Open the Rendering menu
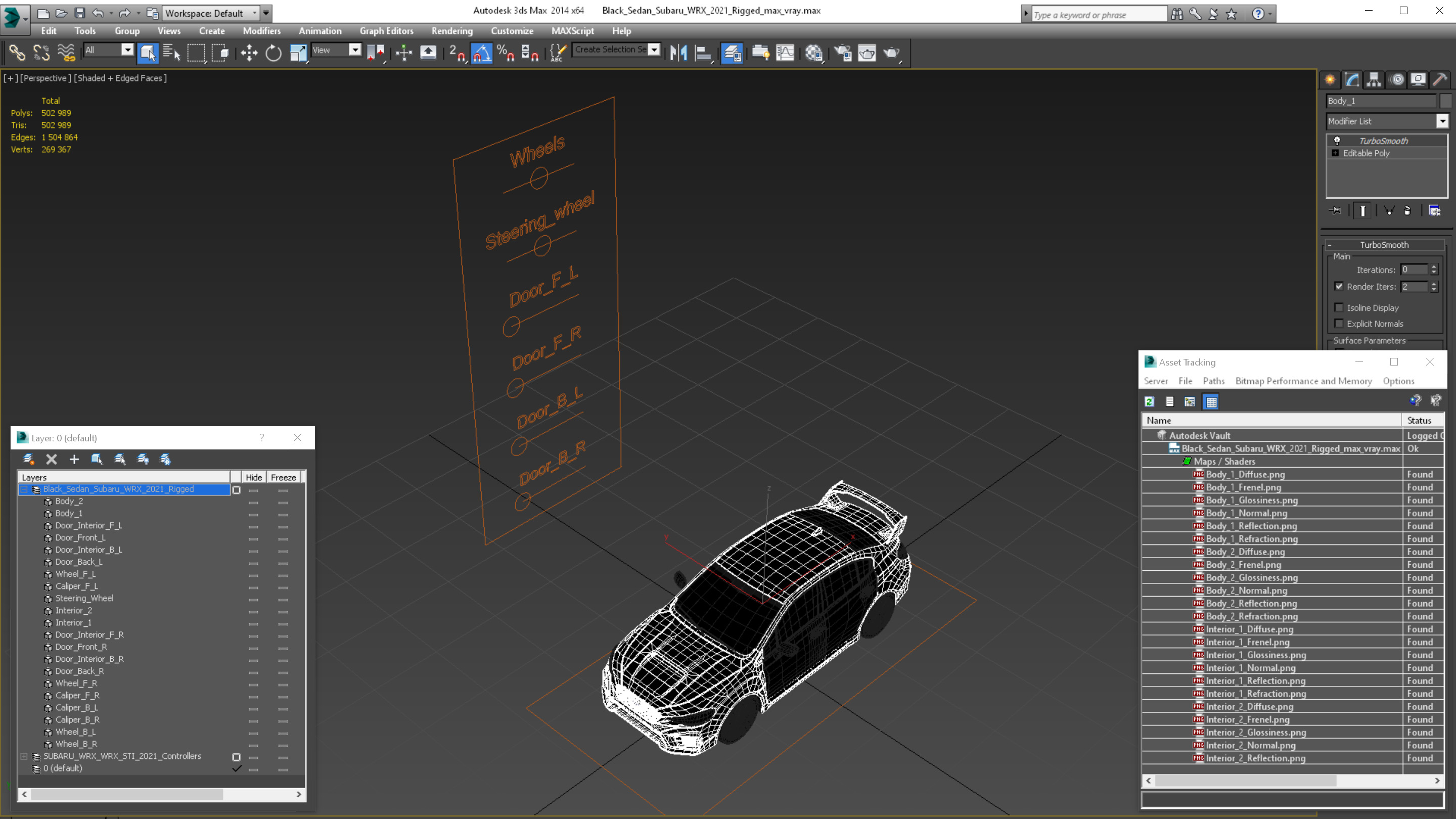Image resolution: width=1456 pixels, height=819 pixels. coord(451,31)
